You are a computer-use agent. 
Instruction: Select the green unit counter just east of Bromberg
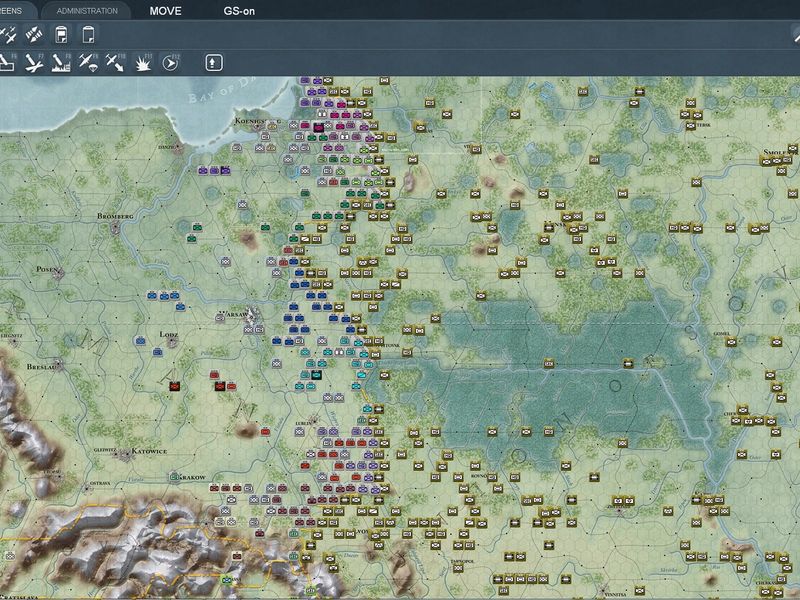pos(197,227)
